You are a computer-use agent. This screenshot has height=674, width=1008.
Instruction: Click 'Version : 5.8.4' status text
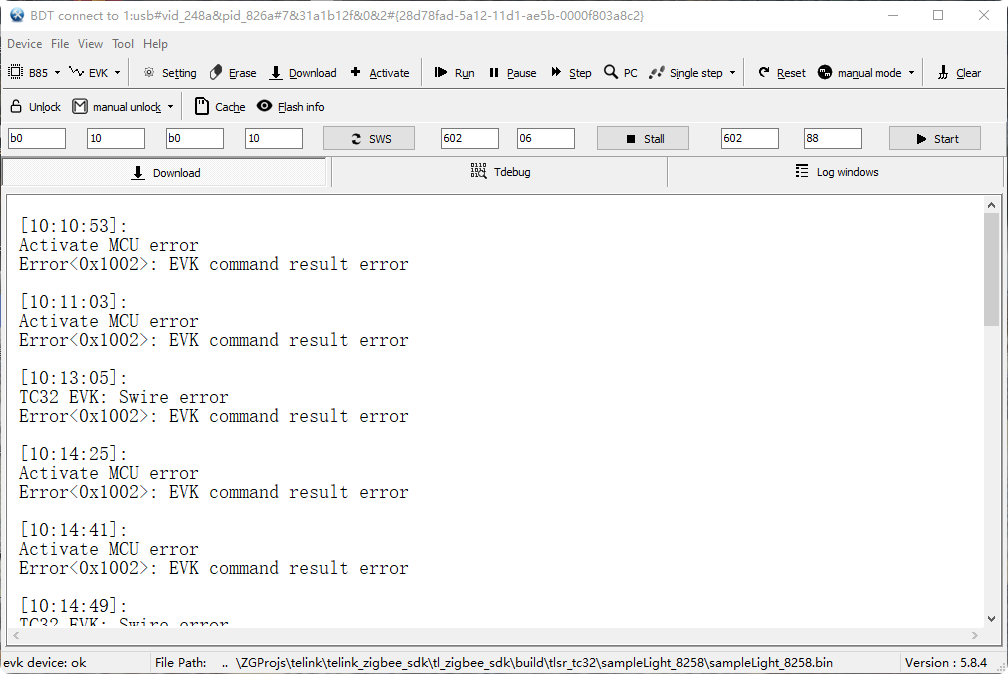tap(946, 662)
